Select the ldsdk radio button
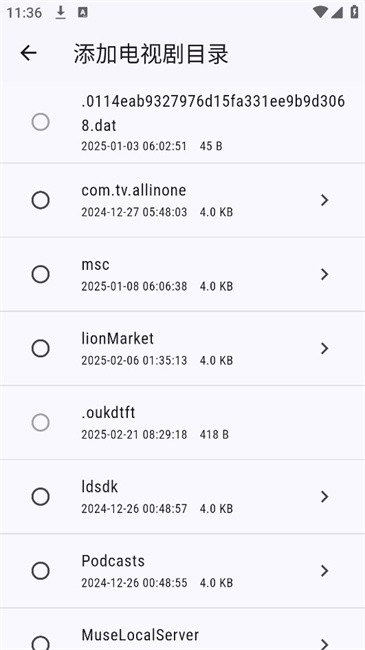The width and height of the screenshot is (365, 650). [41, 497]
